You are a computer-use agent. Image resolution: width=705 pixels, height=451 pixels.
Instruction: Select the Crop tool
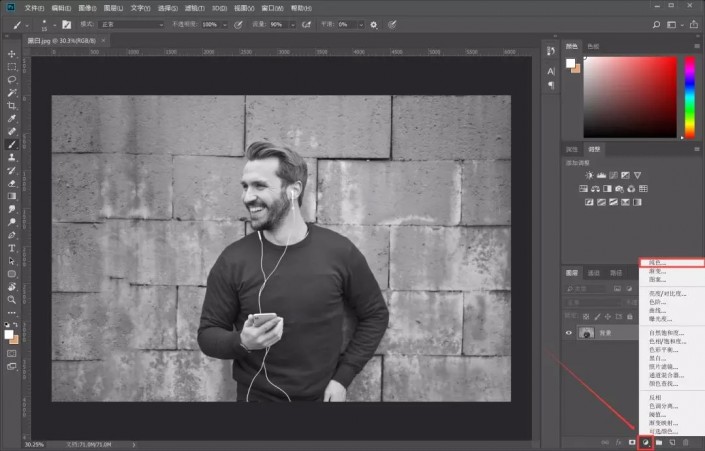tap(12, 105)
